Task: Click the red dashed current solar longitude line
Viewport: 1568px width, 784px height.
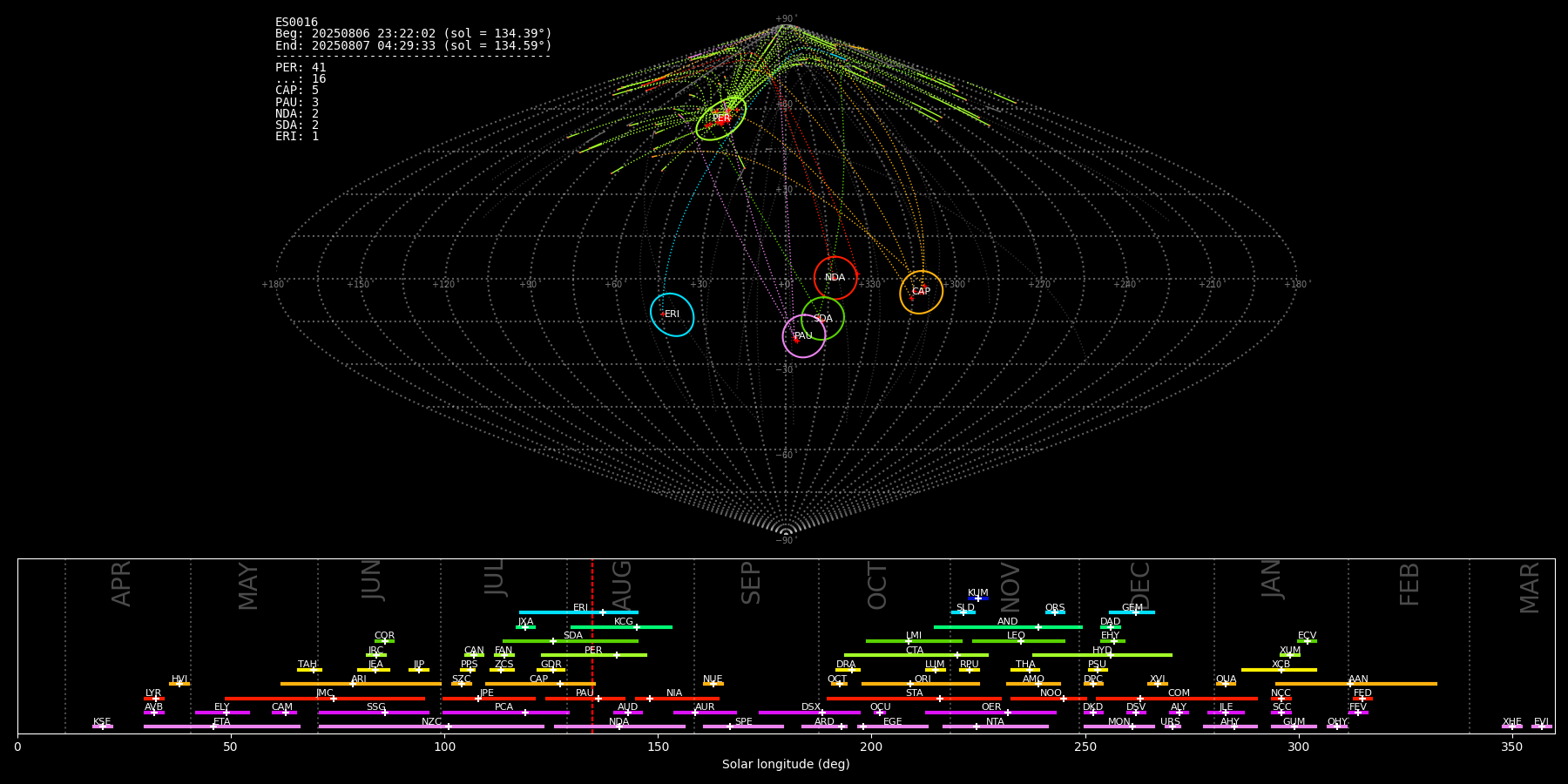Action: click(x=592, y=645)
